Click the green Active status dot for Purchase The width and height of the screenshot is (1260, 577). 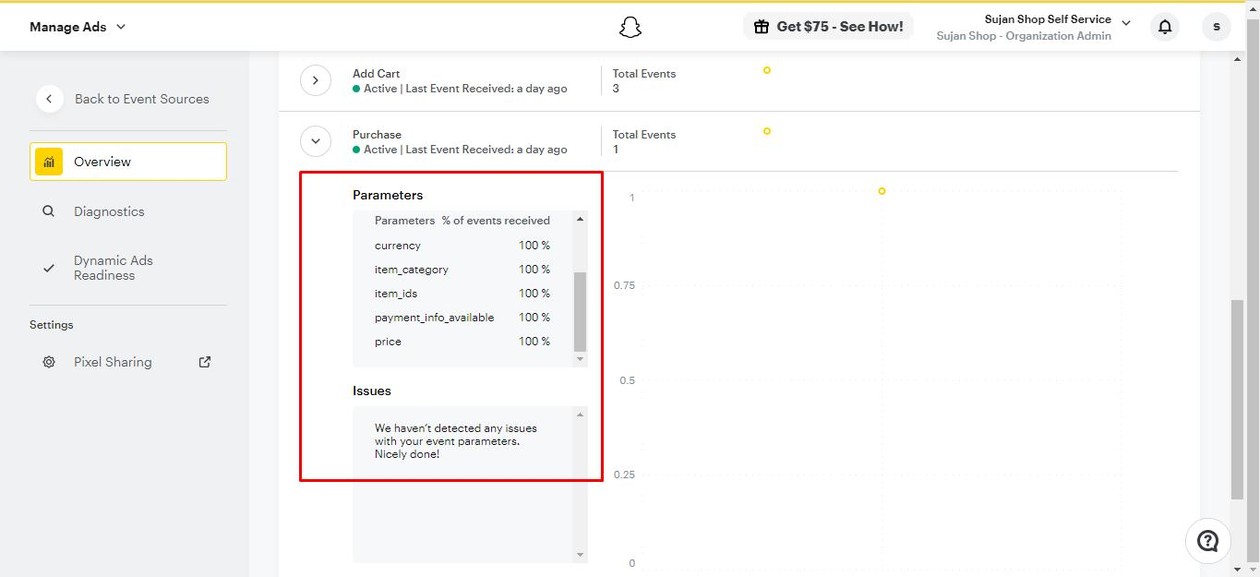358,149
